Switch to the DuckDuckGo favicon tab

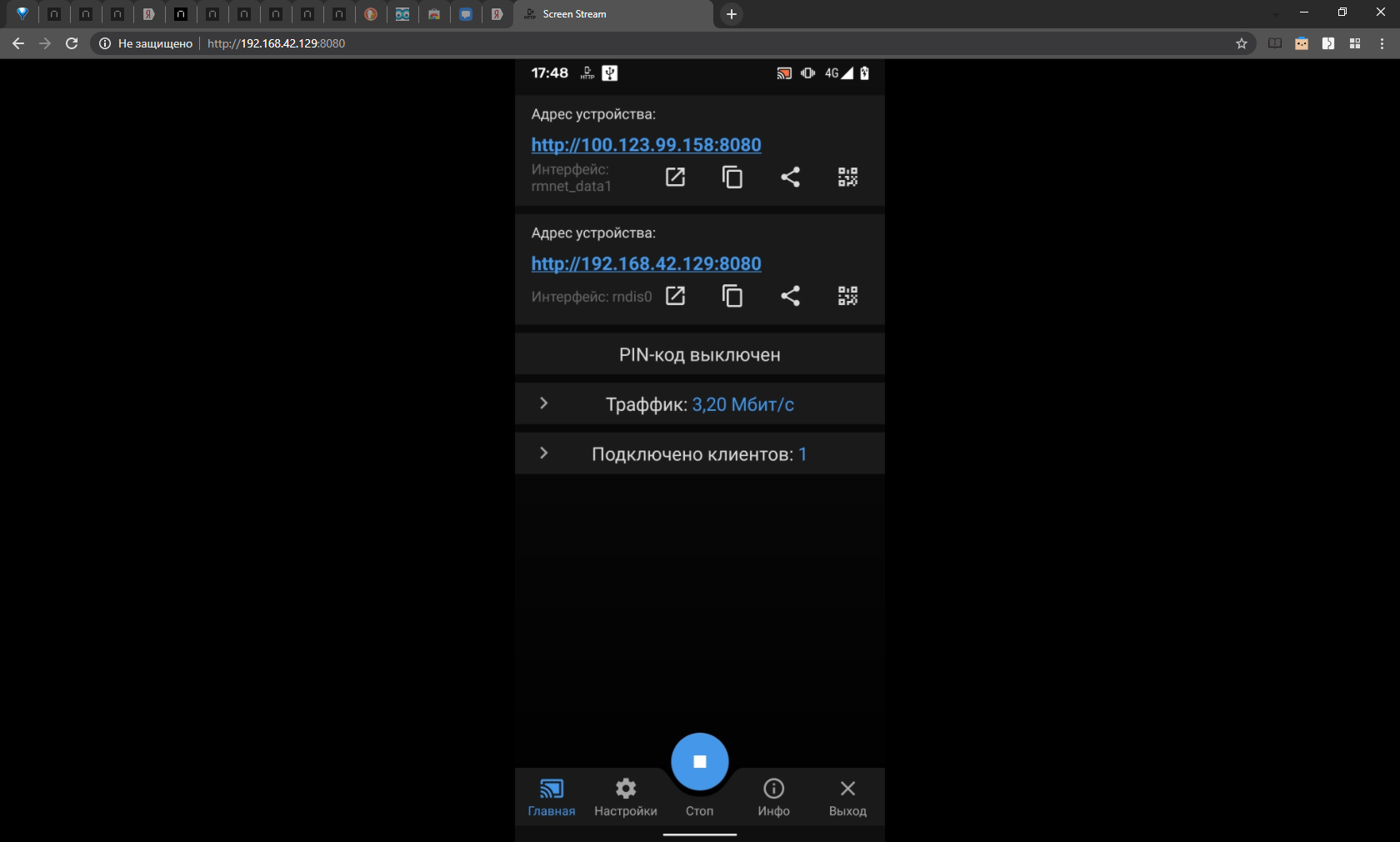371,14
